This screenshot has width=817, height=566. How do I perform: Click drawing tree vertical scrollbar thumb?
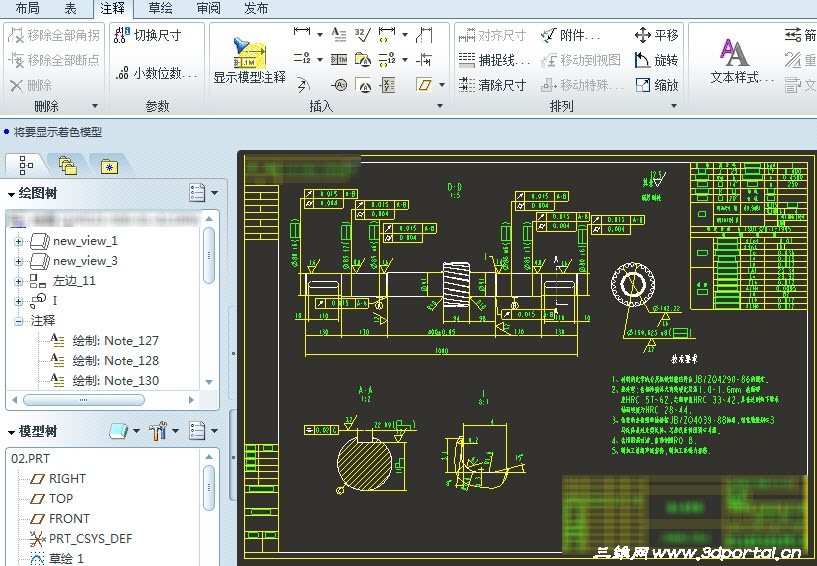[x=209, y=255]
